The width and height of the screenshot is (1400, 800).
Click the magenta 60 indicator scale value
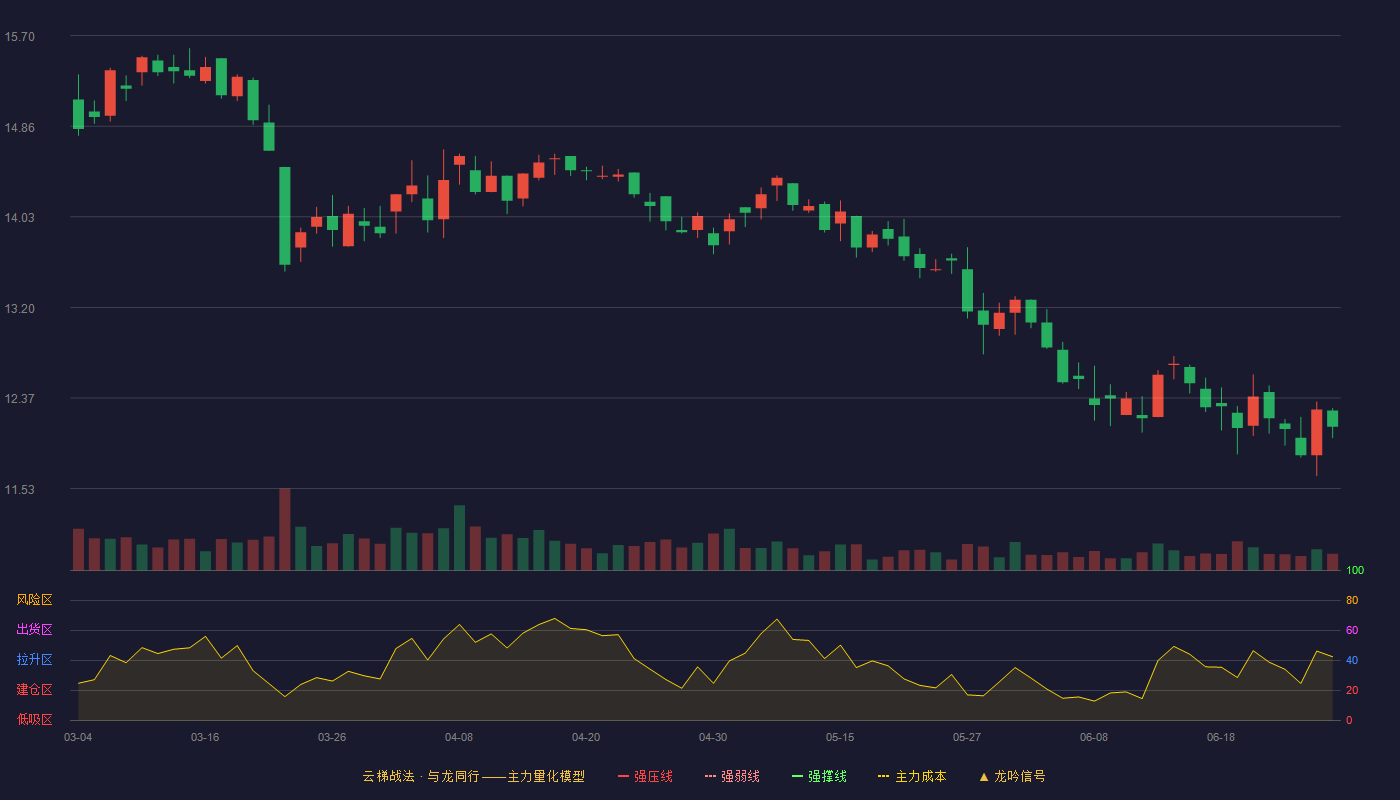(1352, 630)
